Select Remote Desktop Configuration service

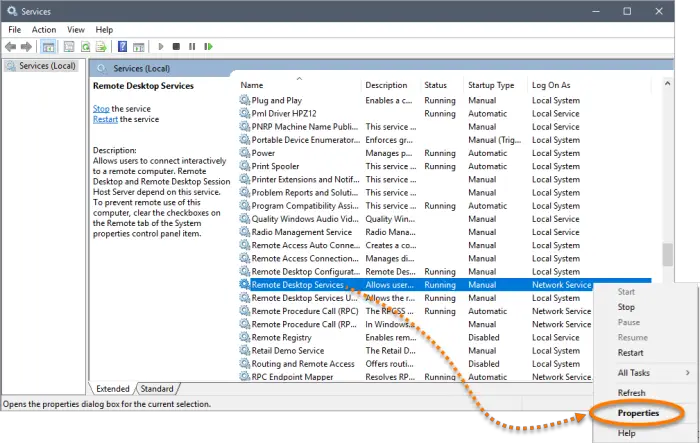(444, 272)
